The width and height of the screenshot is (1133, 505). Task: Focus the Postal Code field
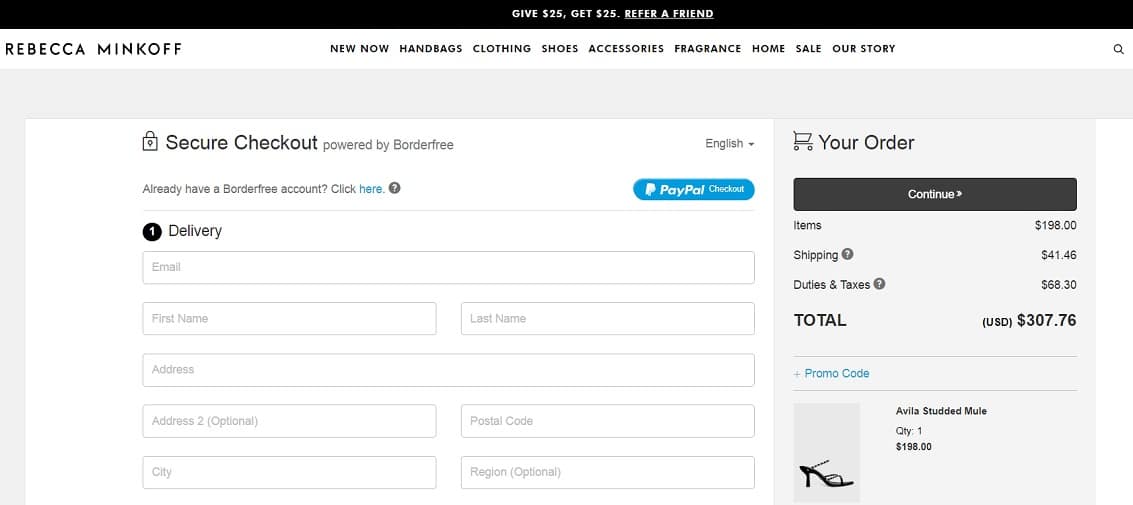[x=608, y=421]
